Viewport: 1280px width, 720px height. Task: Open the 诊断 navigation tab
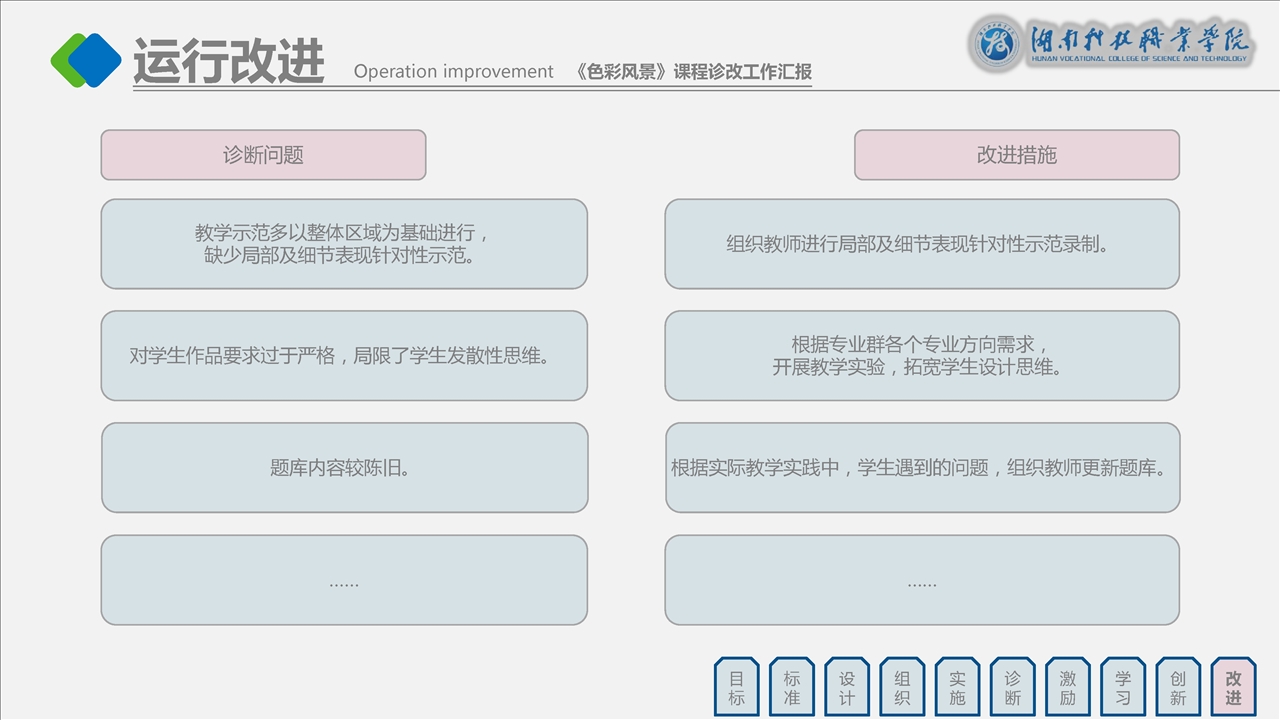click(x=1013, y=688)
